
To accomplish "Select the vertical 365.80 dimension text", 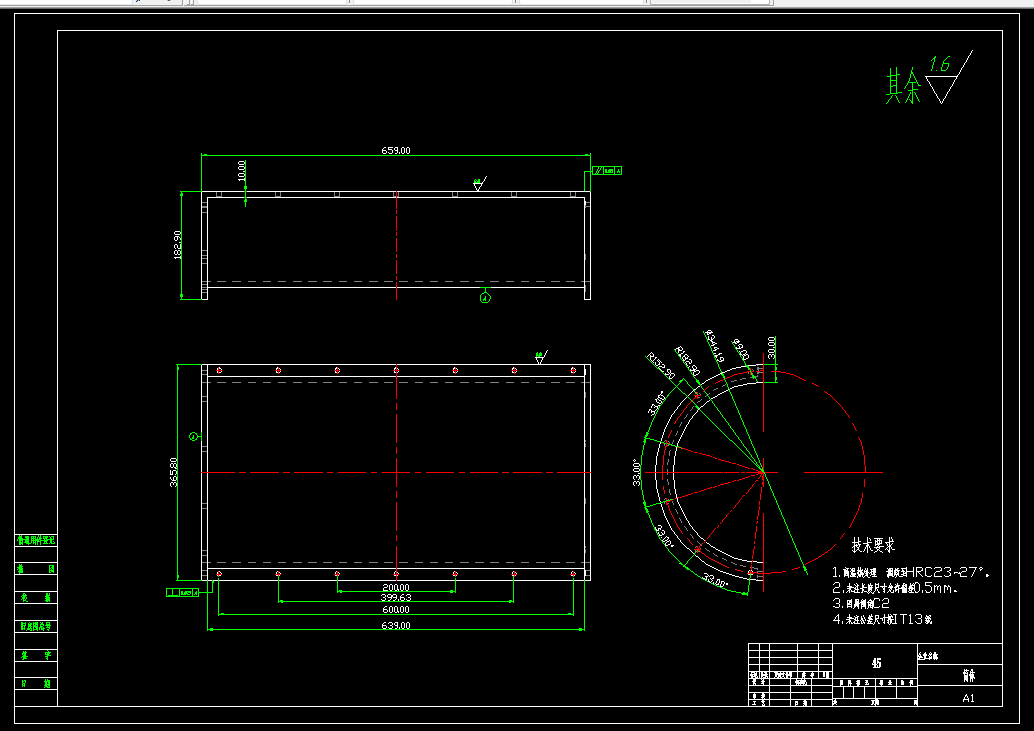I will tap(174, 472).
